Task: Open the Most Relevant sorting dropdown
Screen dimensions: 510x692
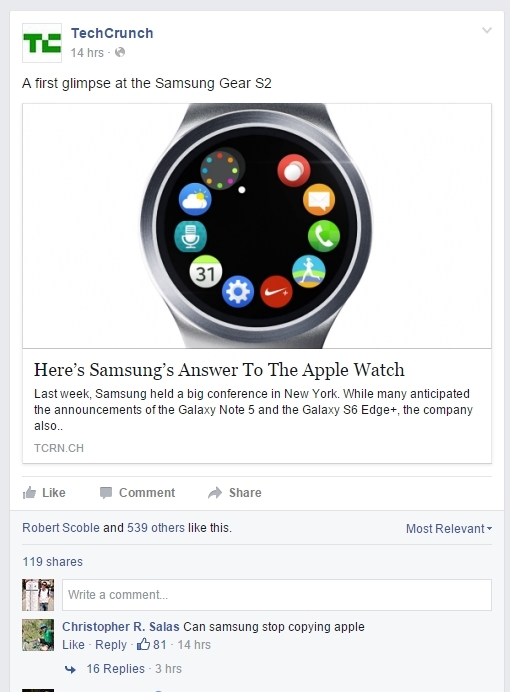Action: (449, 528)
